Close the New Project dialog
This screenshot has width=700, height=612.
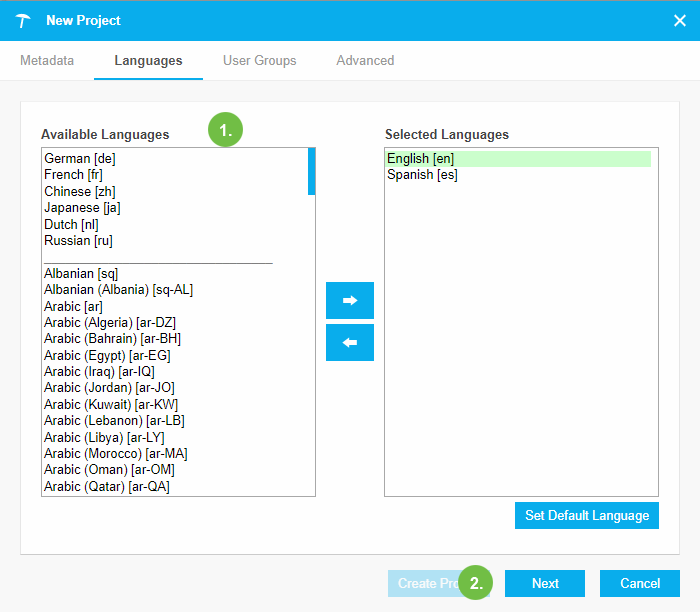[x=679, y=21]
